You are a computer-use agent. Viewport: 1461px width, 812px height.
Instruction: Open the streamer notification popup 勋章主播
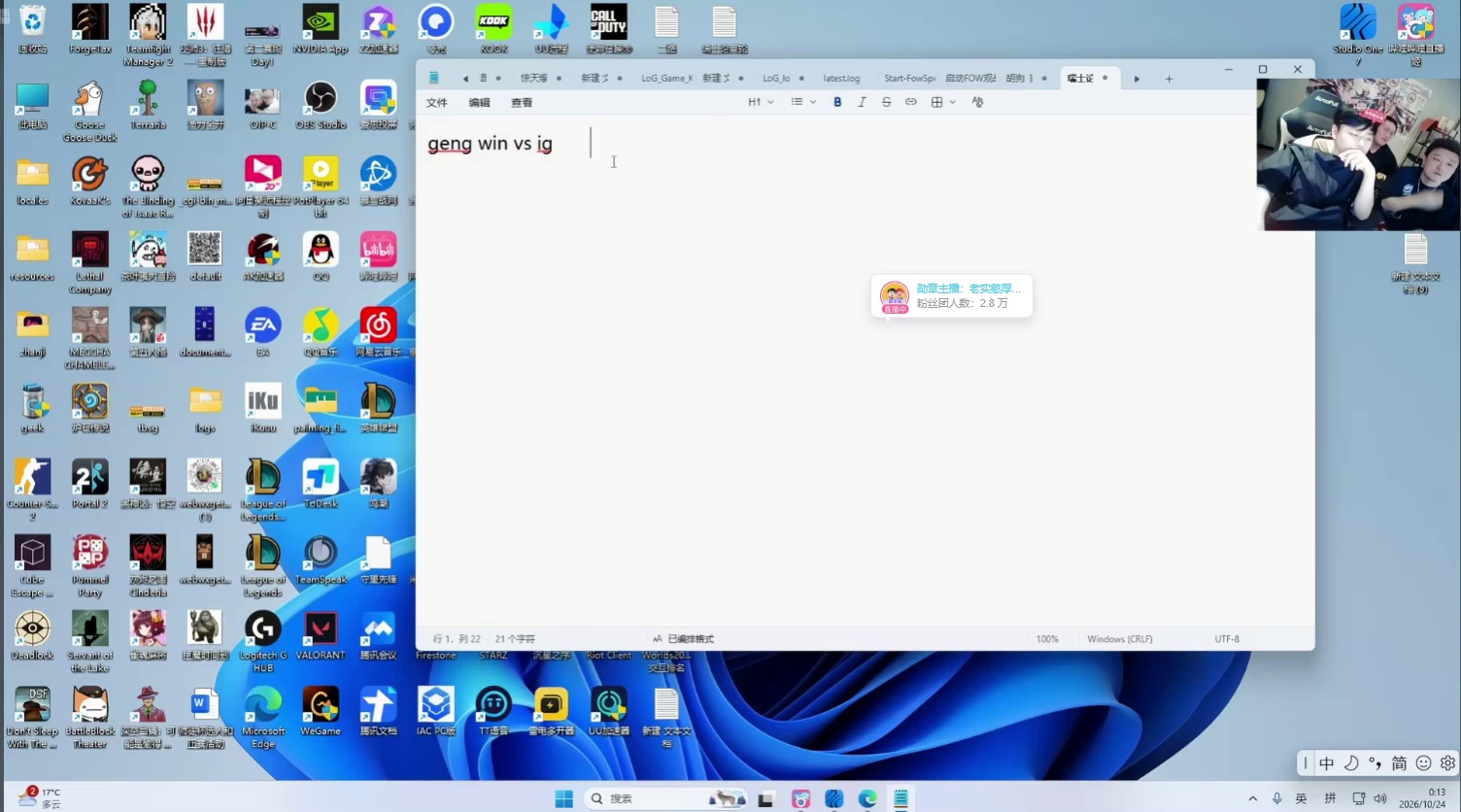[x=951, y=295]
